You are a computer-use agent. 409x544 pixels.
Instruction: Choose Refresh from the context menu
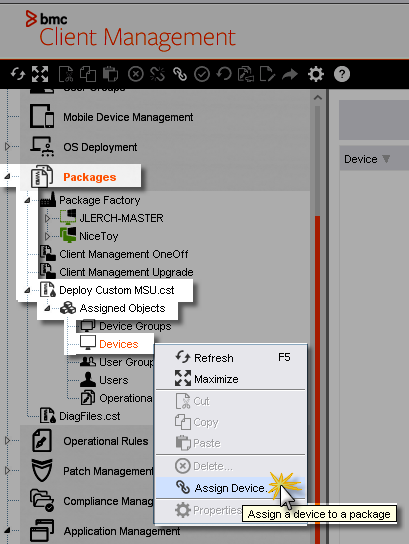click(x=230, y=358)
